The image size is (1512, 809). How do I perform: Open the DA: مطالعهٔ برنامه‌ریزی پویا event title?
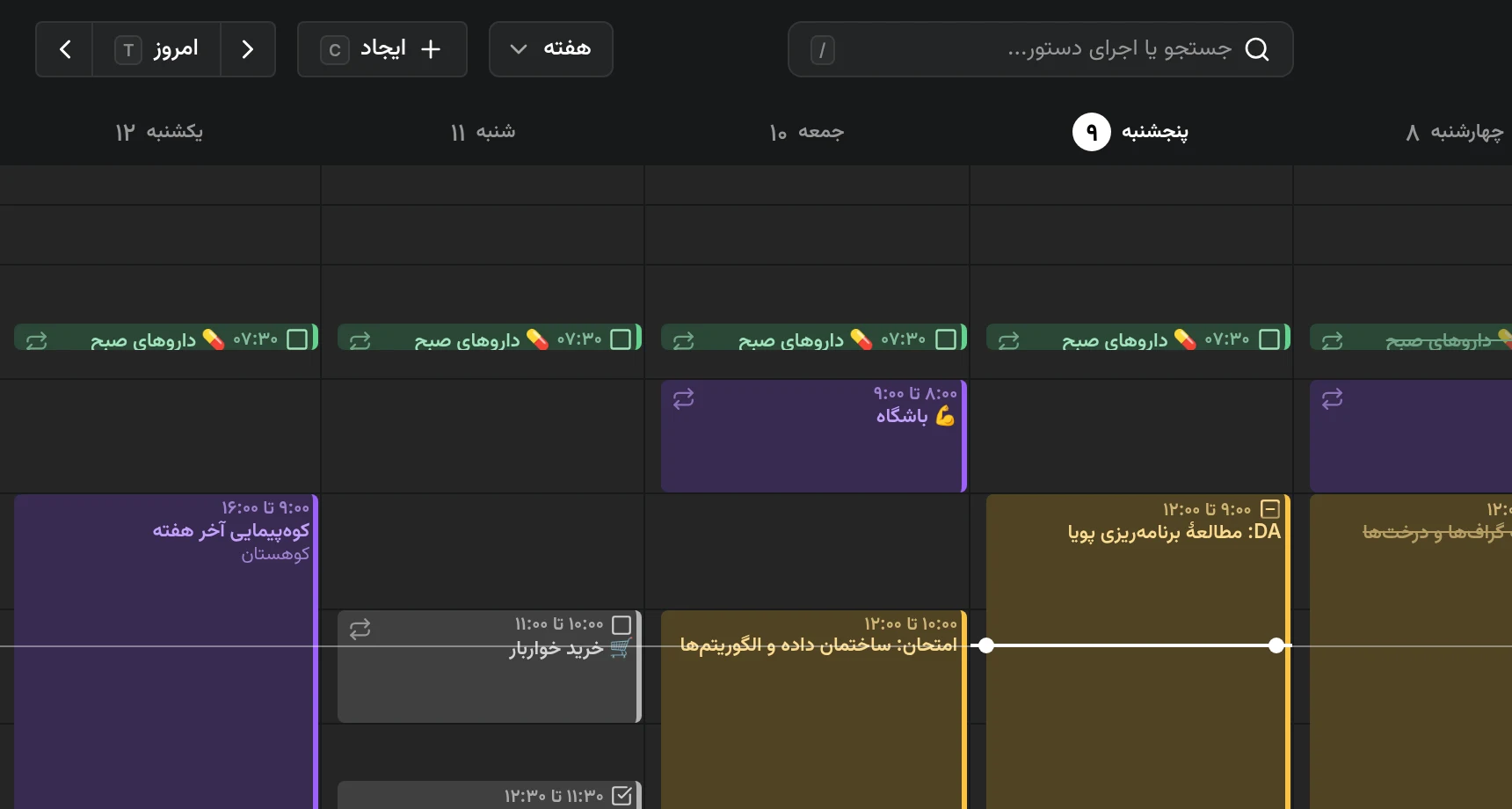click(x=1174, y=532)
